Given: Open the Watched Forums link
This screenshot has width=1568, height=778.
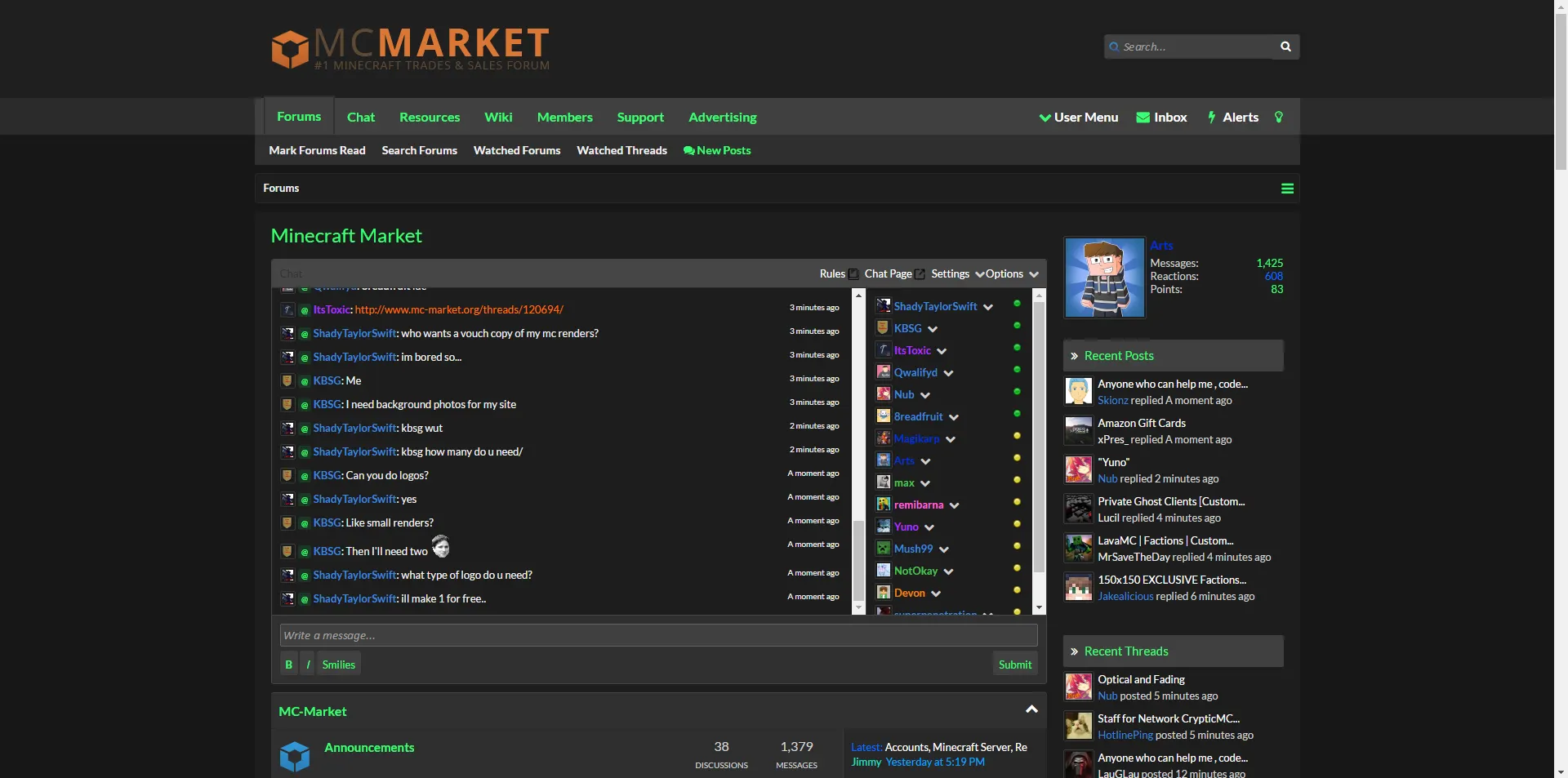Looking at the screenshot, I should pos(517,150).
